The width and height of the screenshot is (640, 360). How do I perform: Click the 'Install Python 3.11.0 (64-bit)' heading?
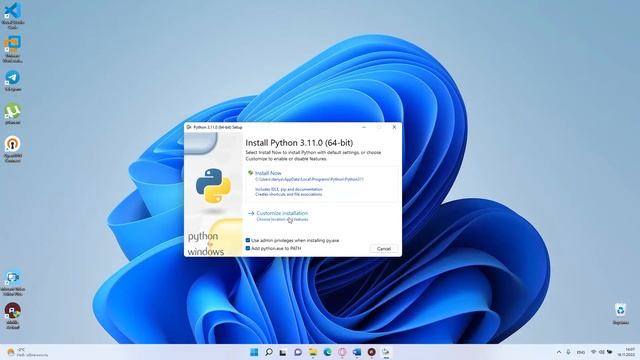click(299, 143)
